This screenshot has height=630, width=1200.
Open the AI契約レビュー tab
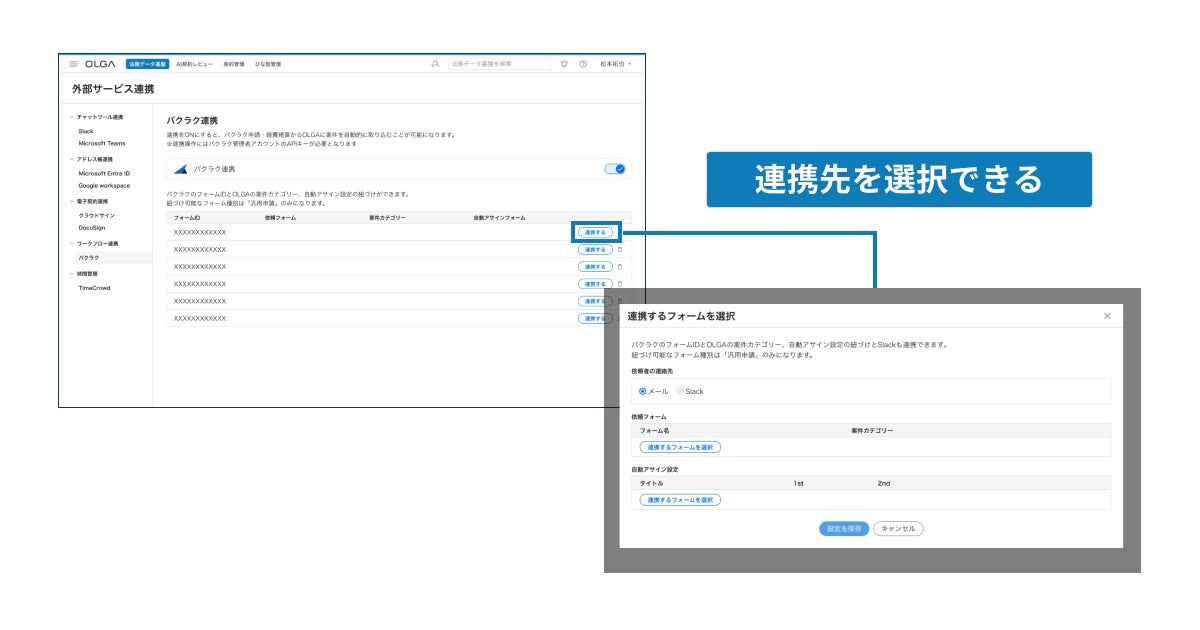195,64
